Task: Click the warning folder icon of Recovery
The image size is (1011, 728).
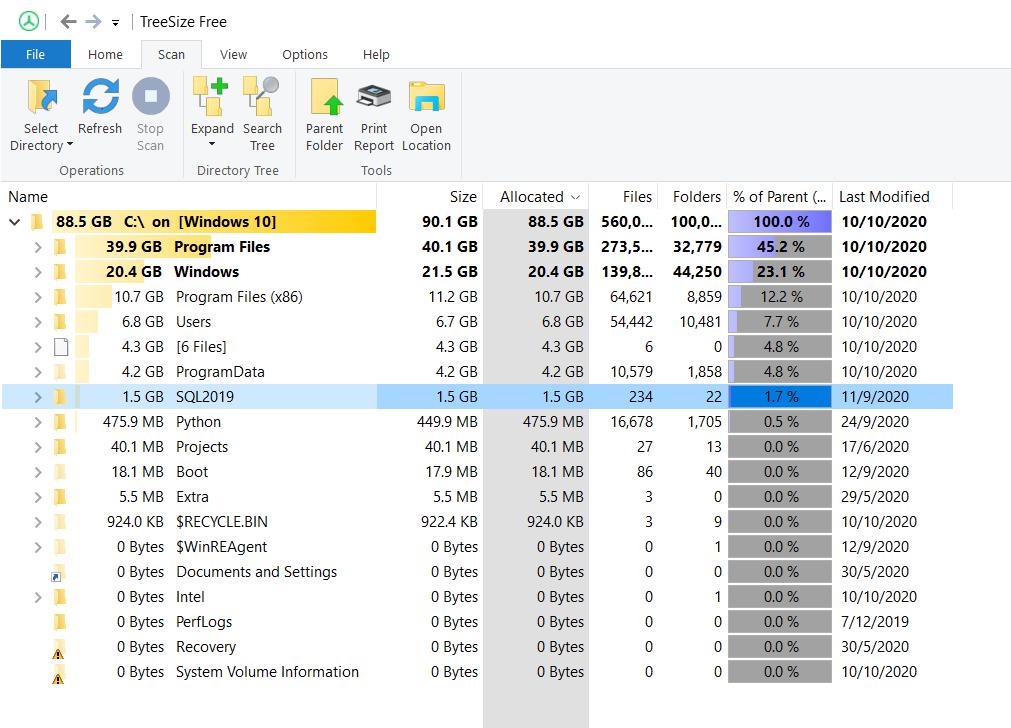Action: [x=58, y=648]
